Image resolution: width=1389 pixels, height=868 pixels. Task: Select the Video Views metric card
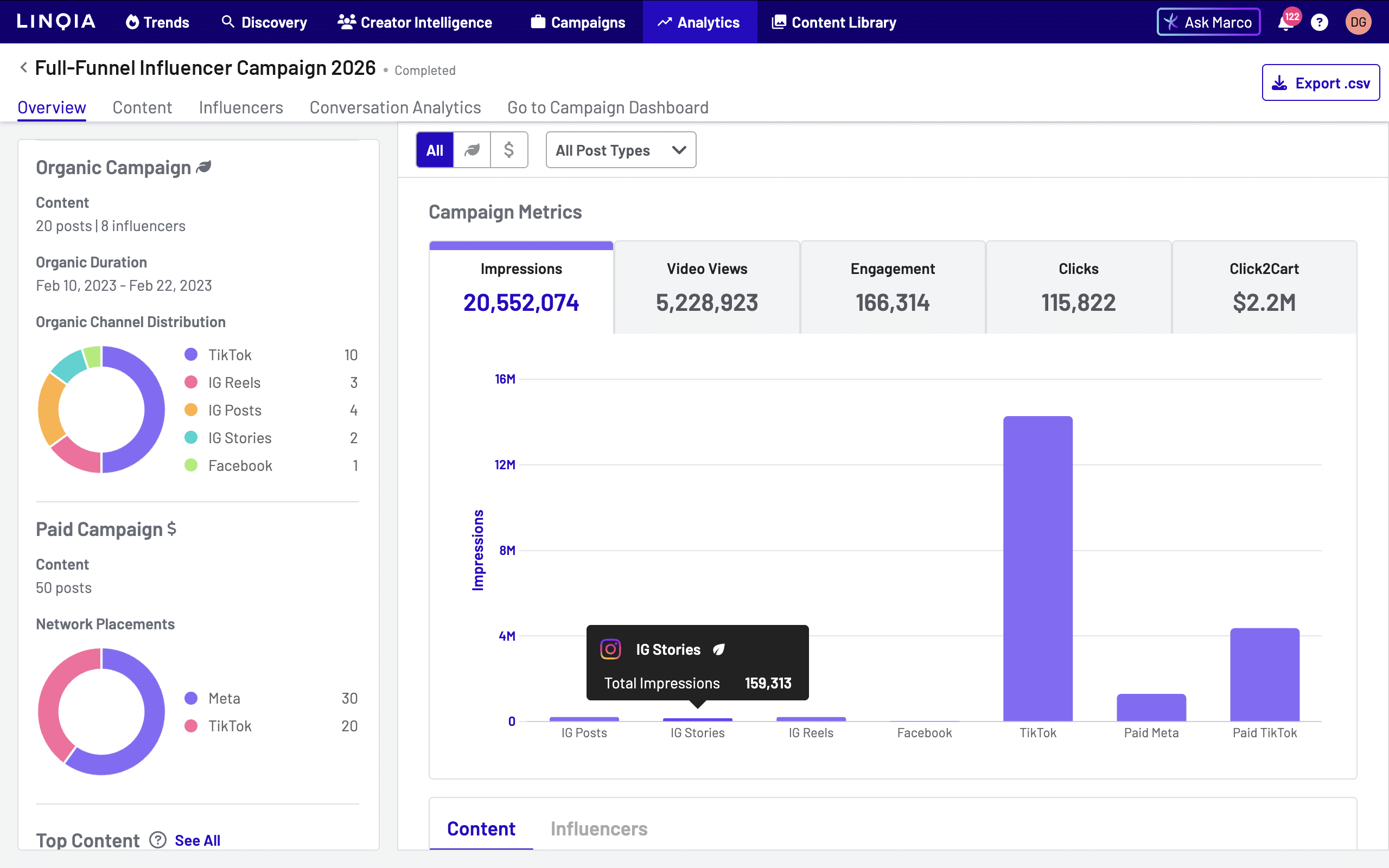click(707, 288)
